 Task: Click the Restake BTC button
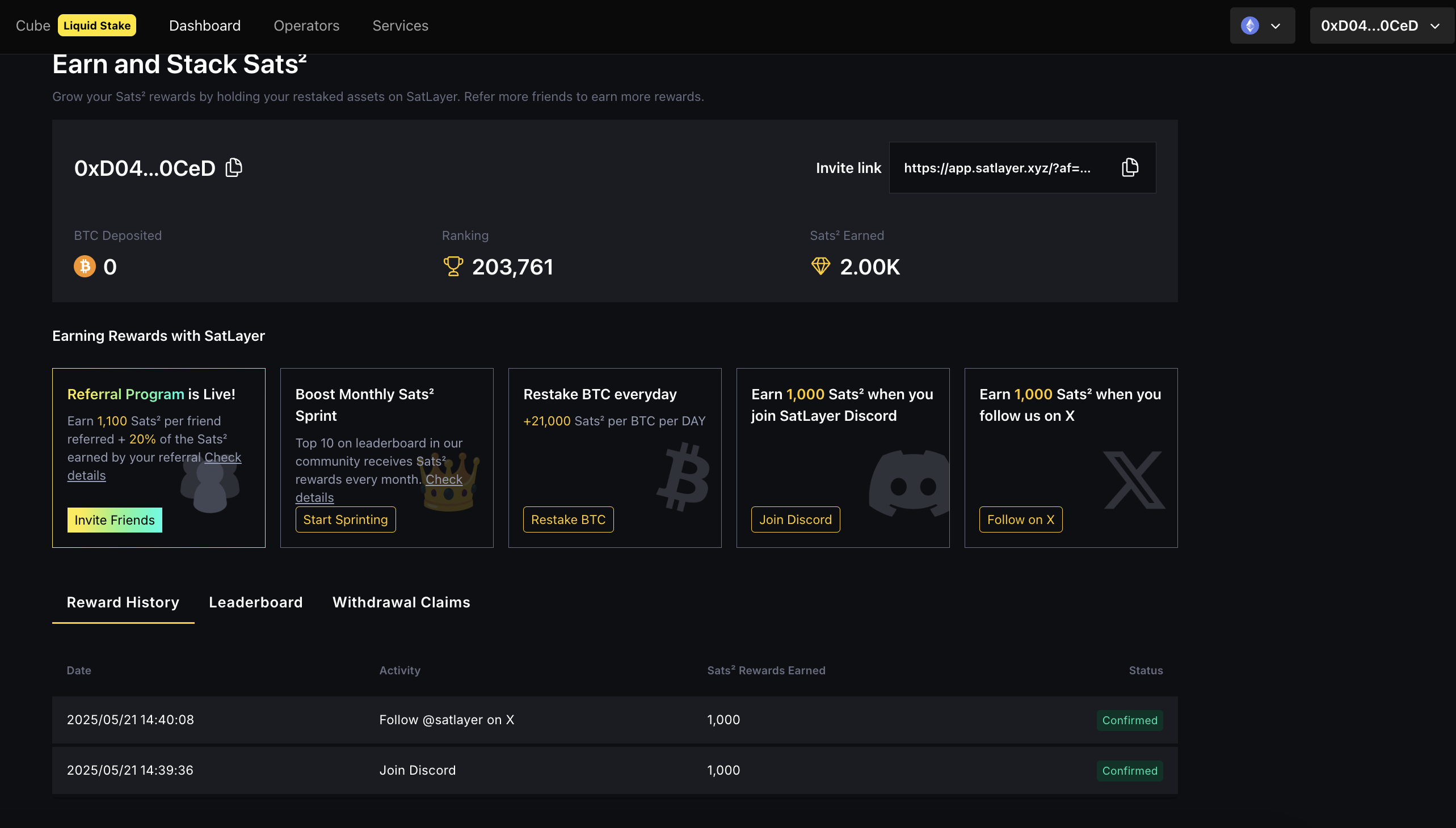click(568, 519)
